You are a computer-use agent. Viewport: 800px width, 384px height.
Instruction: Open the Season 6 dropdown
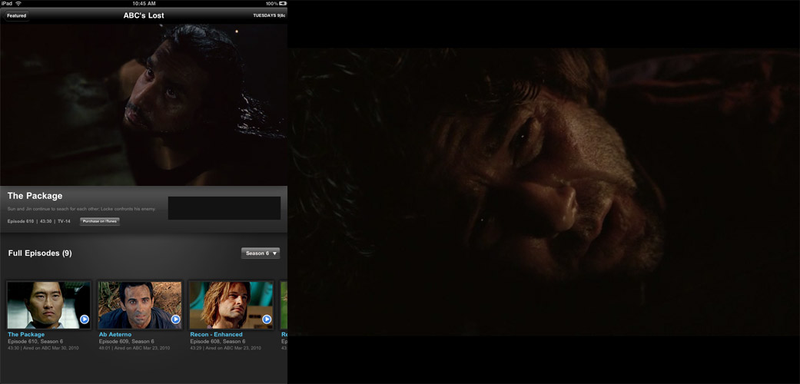coord(260,253)
